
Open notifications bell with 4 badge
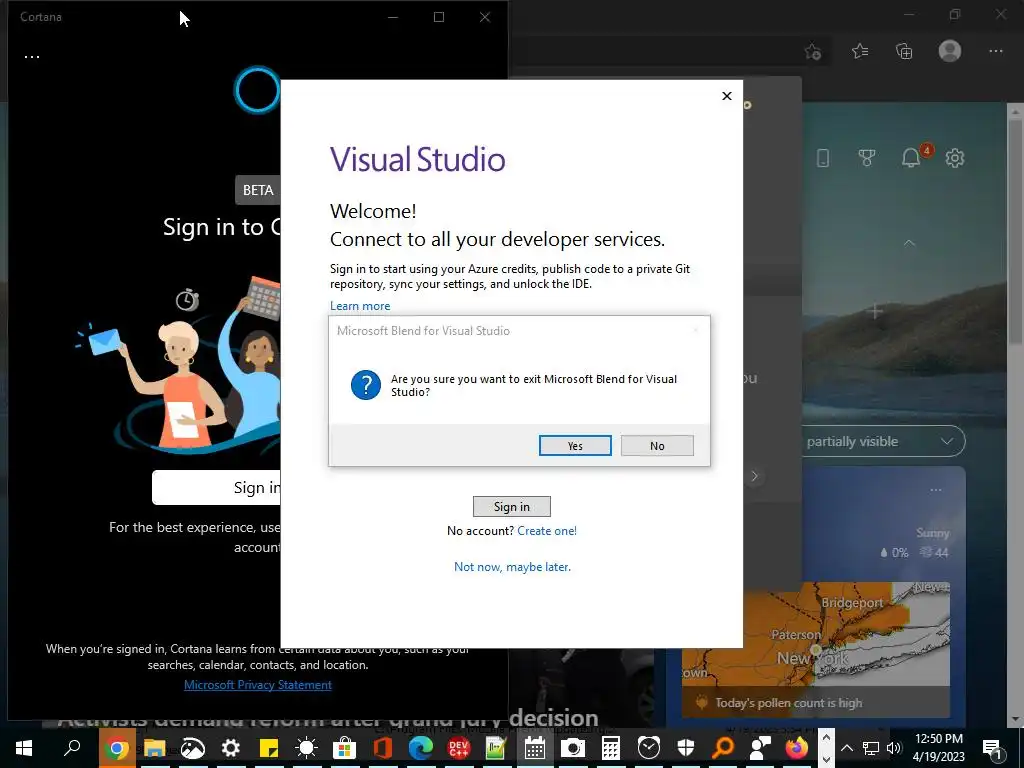click(x=912, y=157)
